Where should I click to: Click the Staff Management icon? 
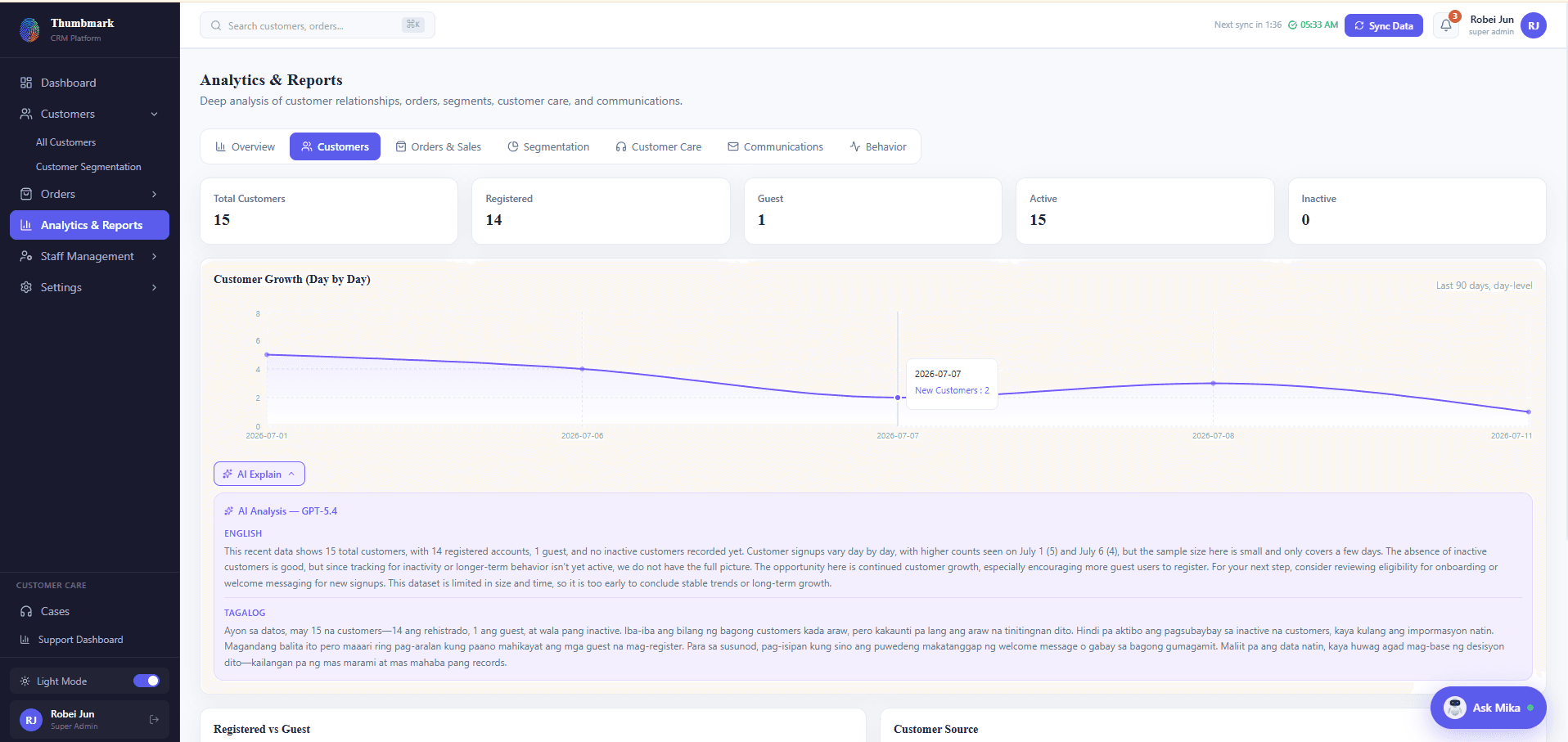(x=26, y=256)
